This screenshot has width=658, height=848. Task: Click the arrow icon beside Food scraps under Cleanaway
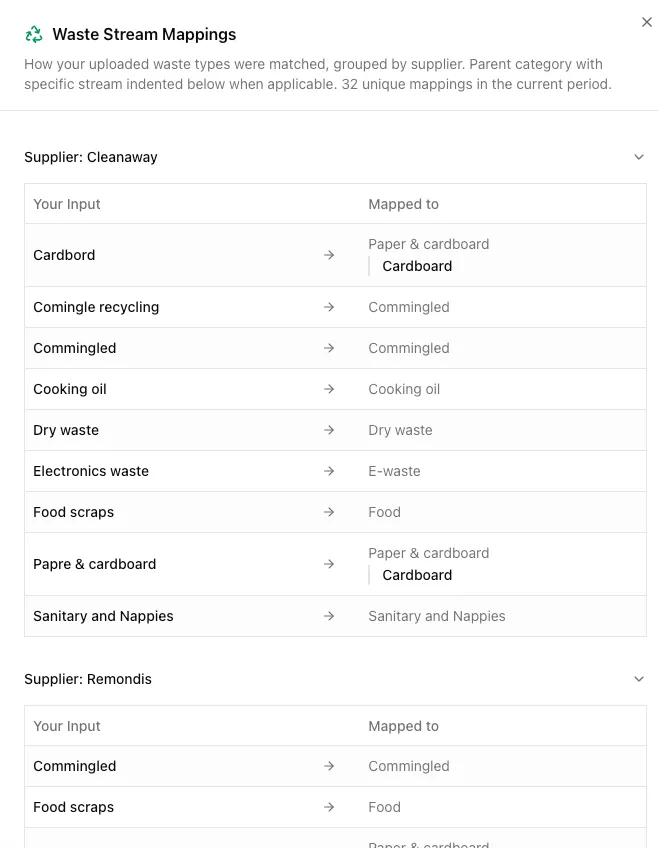pyautogui.click(x=329, y=512)
